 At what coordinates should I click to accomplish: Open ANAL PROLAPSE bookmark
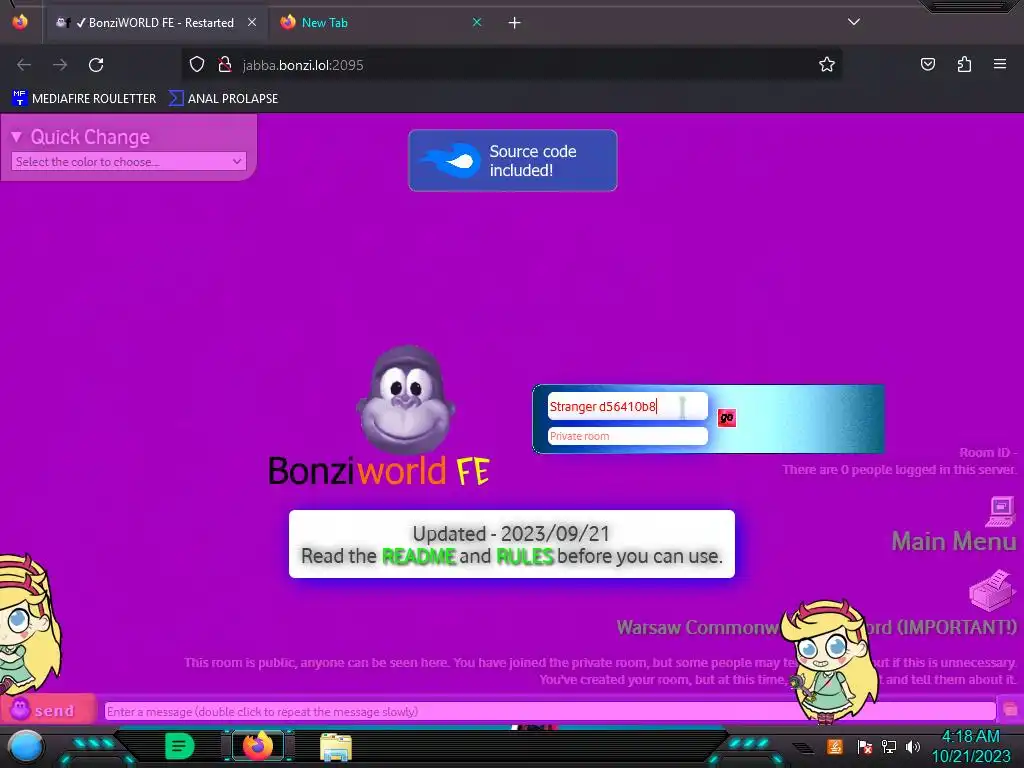[x=223, y=99]
